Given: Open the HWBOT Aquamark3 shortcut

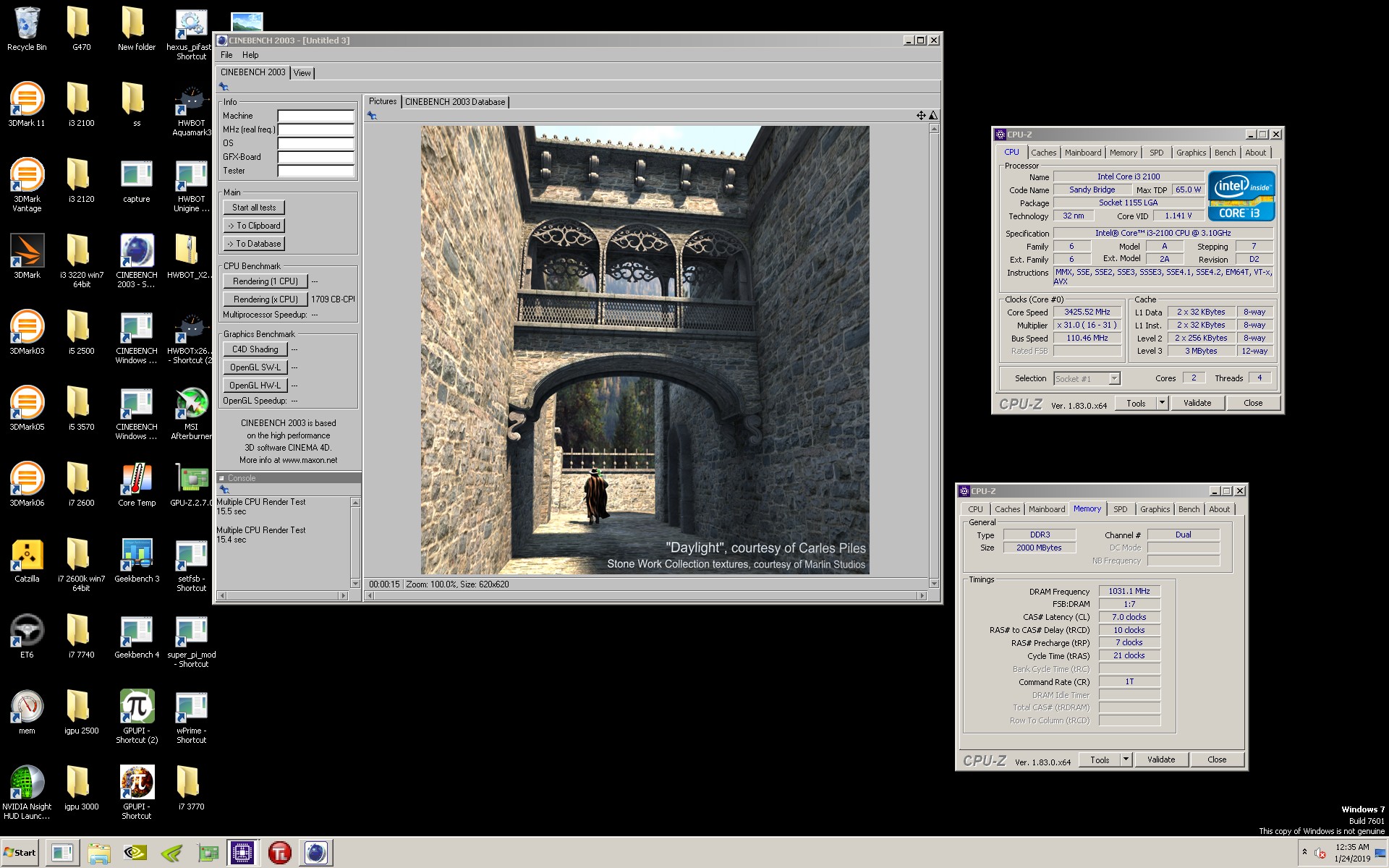Looking at the screenshot, I should 191,110.
